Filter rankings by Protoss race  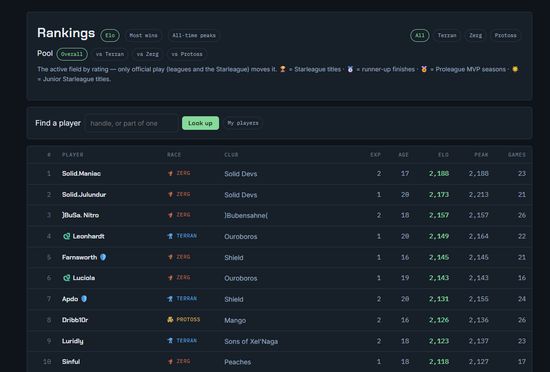pos(505,35)
